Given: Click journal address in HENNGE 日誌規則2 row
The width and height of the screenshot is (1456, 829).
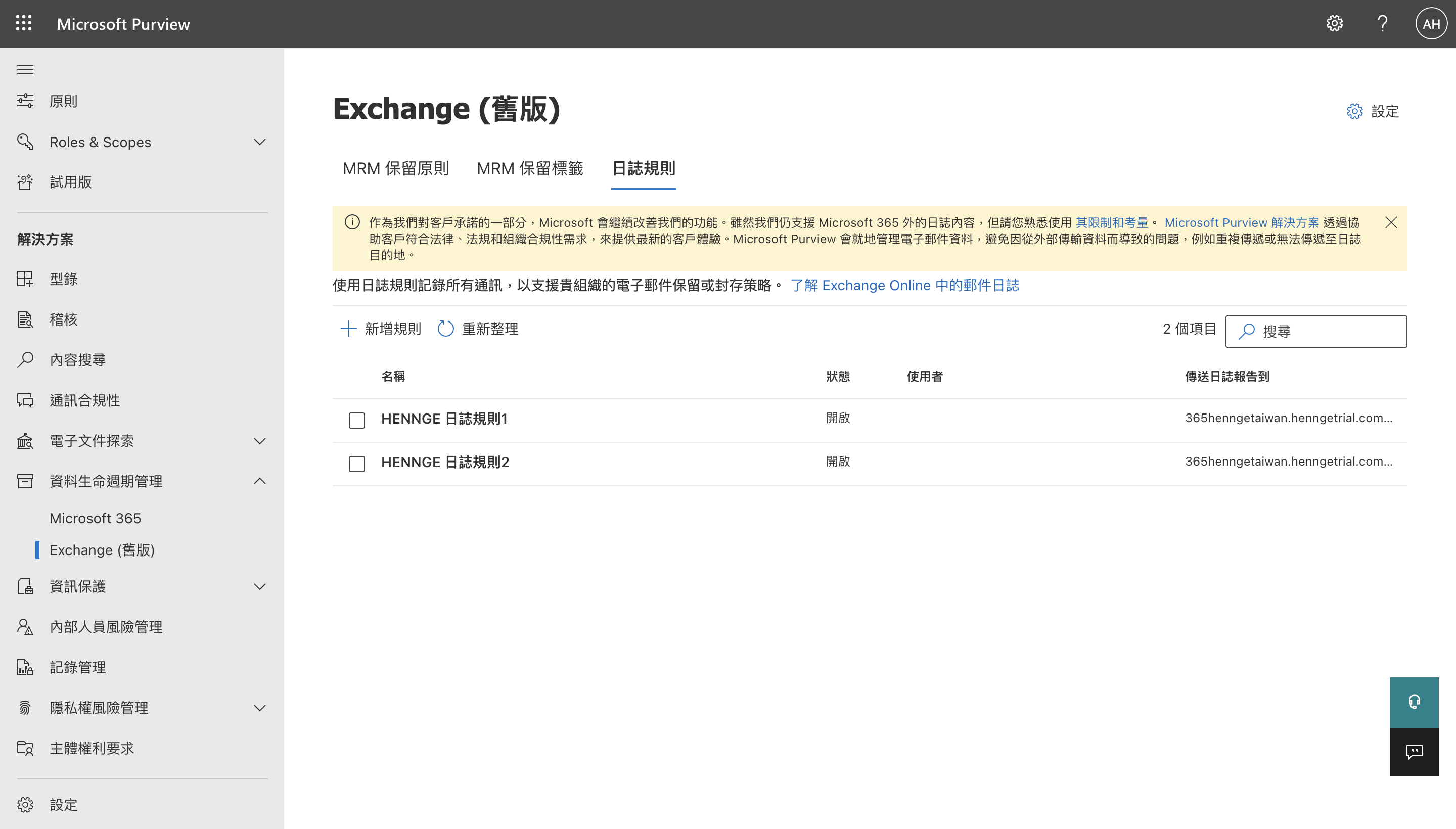Looking at the screenshot, I should pos(1289,461).
